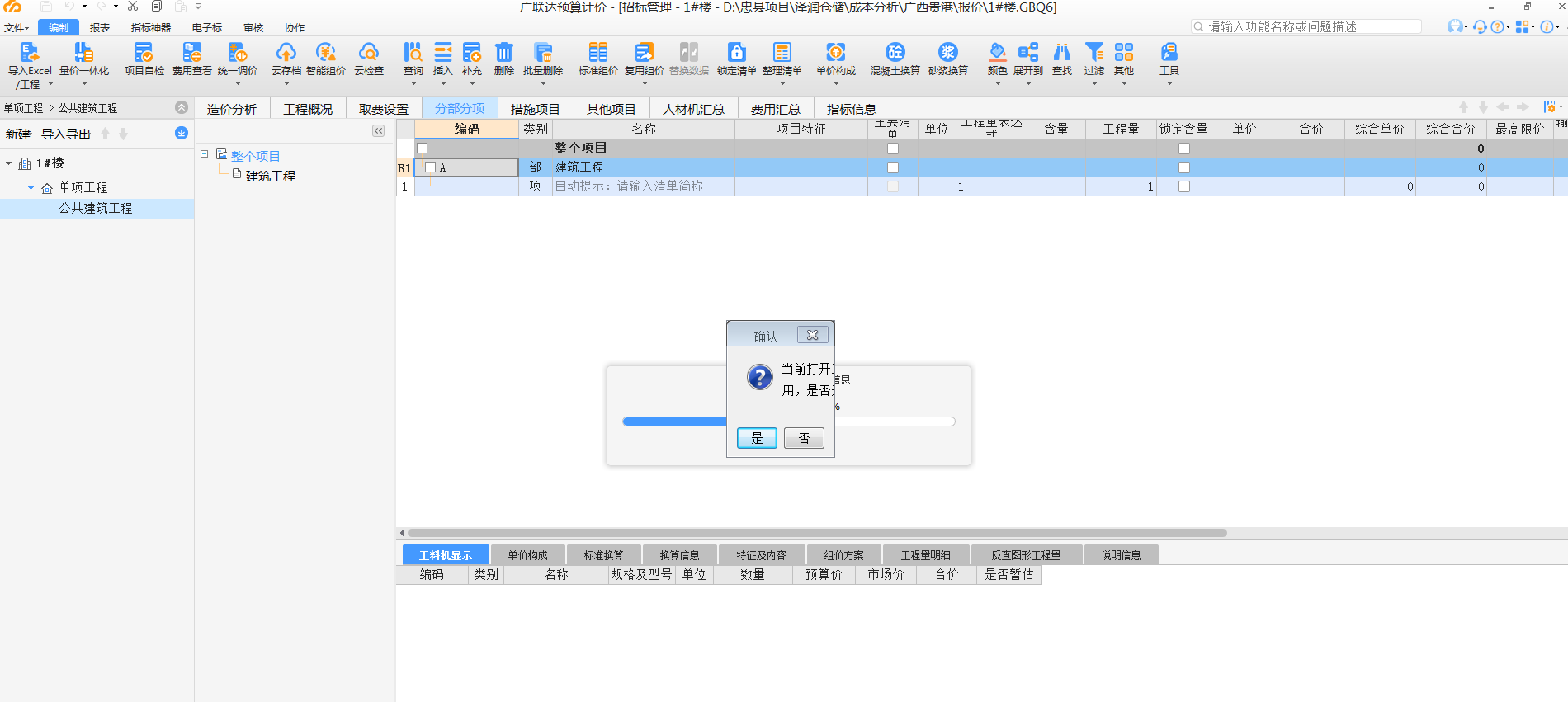Click the 补充 supplement icon

coord(472,53)
